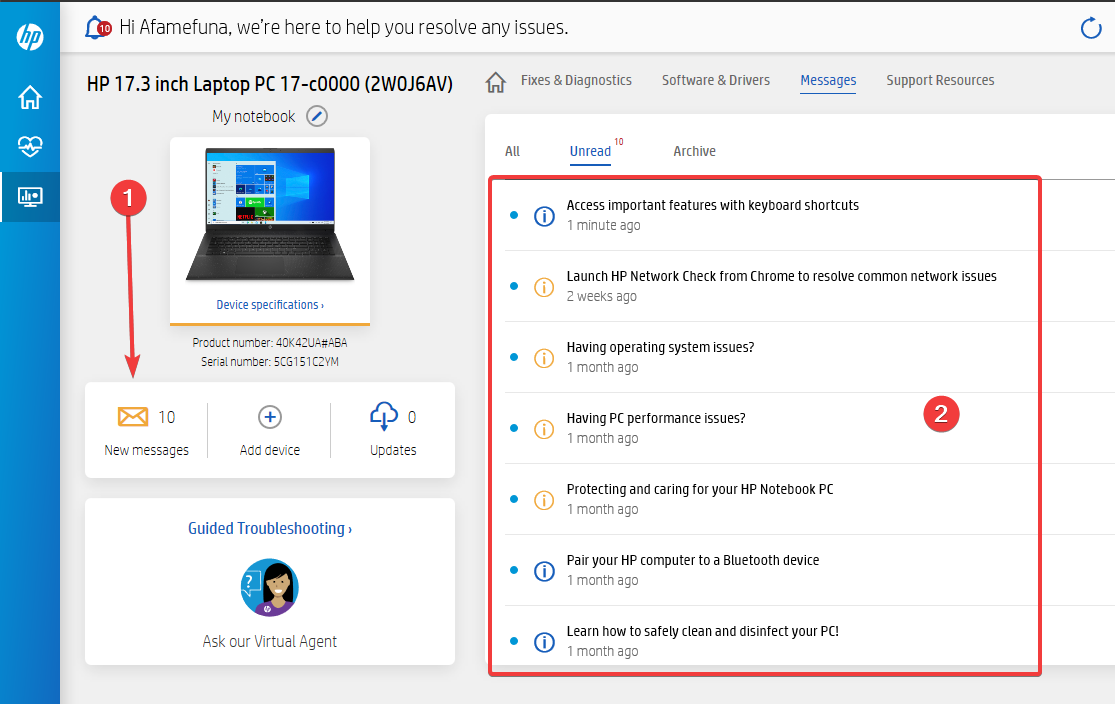Click info icon for clean and disinfect message
1115x704 pixels.
tap(544, 642)
